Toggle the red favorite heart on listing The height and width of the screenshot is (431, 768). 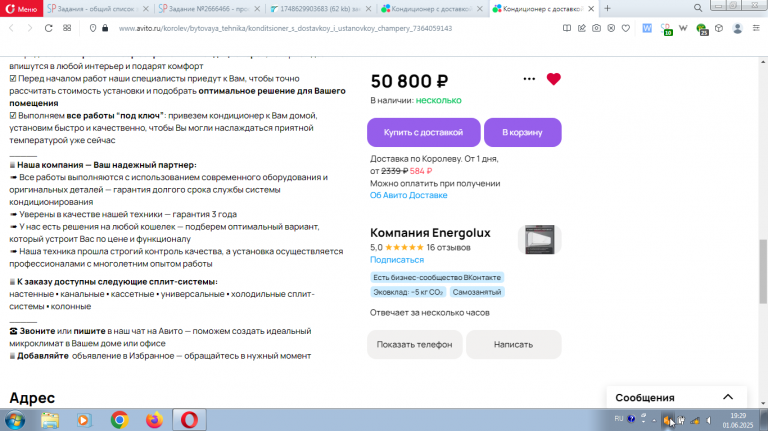tap(553, 79)
